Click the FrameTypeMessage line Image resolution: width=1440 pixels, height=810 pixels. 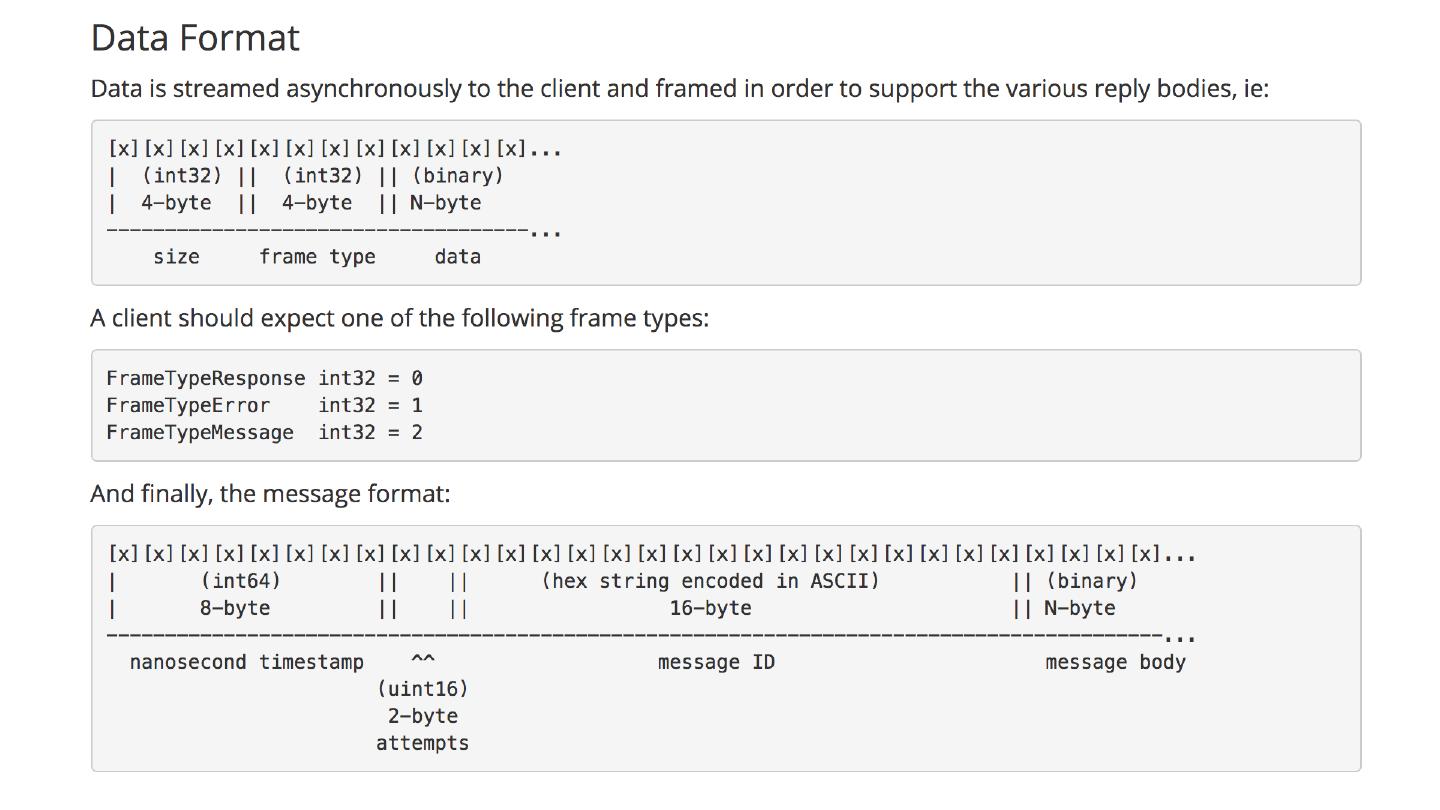pyautogui.click(x=264, y=432)
